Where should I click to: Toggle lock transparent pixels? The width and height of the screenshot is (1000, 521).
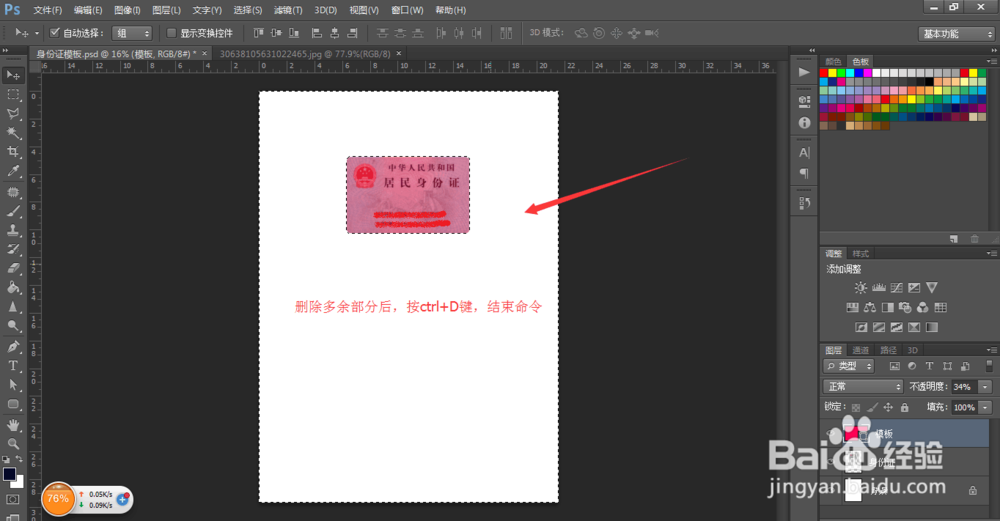pyautogui.click(x=856, y=407)
